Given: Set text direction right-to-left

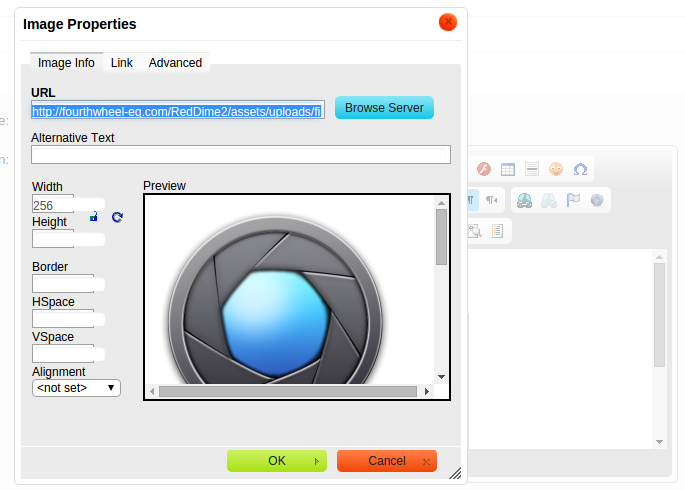Looking at the screenshot, I should coord(491,200).
